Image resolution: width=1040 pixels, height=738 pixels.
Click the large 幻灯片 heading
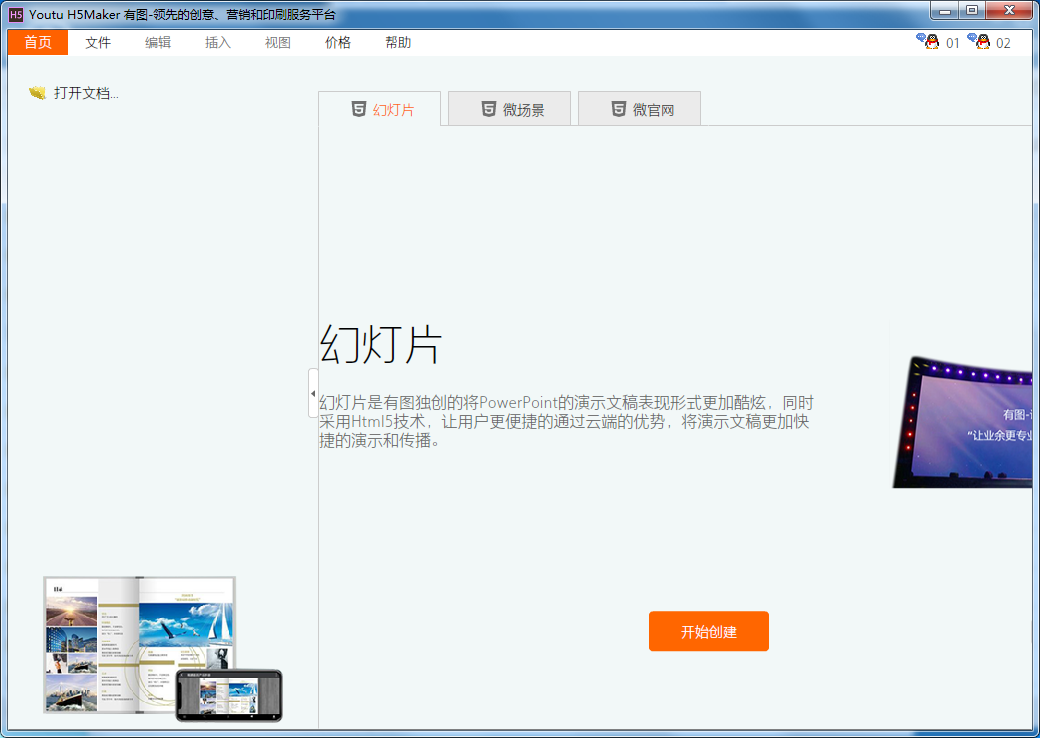(381, 344)
